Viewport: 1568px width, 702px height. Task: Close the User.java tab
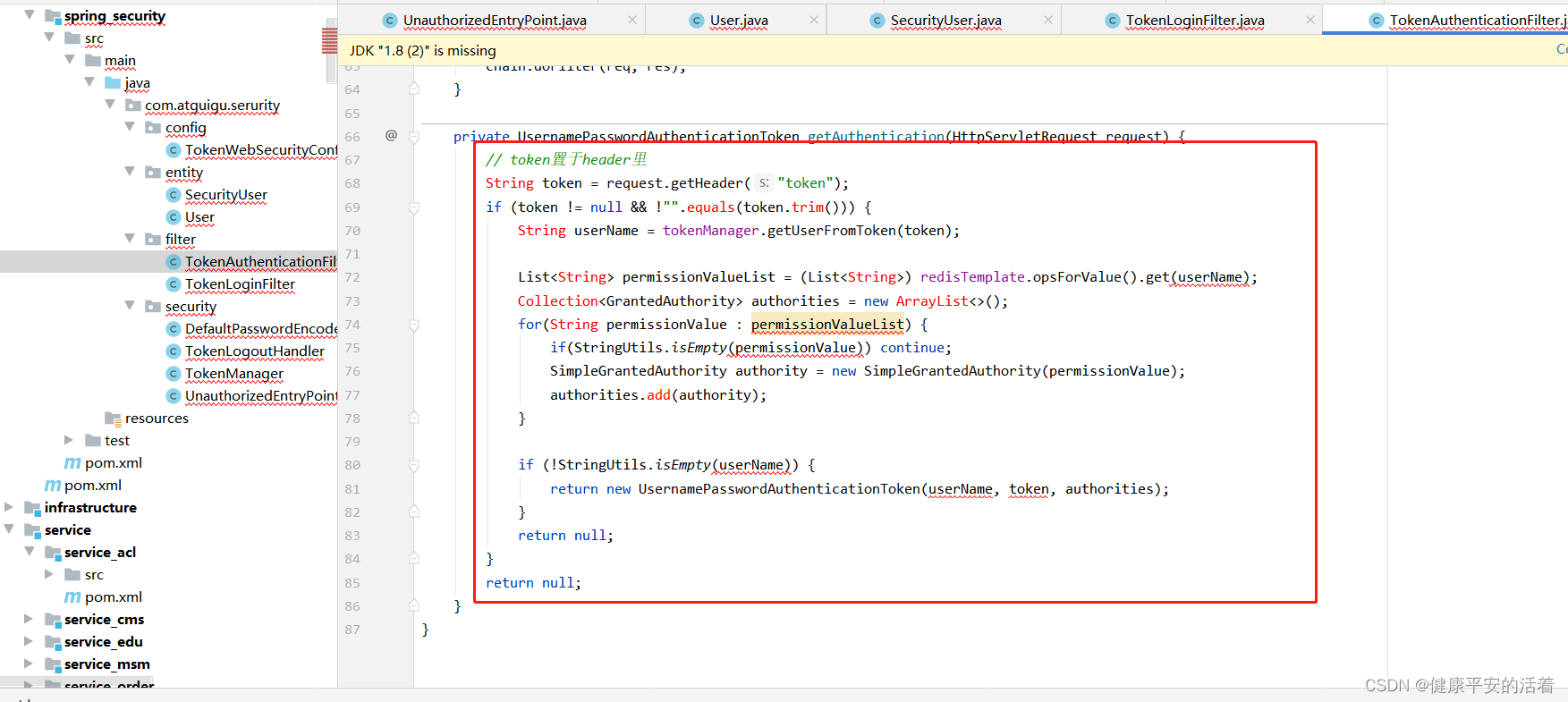point(814,20)
